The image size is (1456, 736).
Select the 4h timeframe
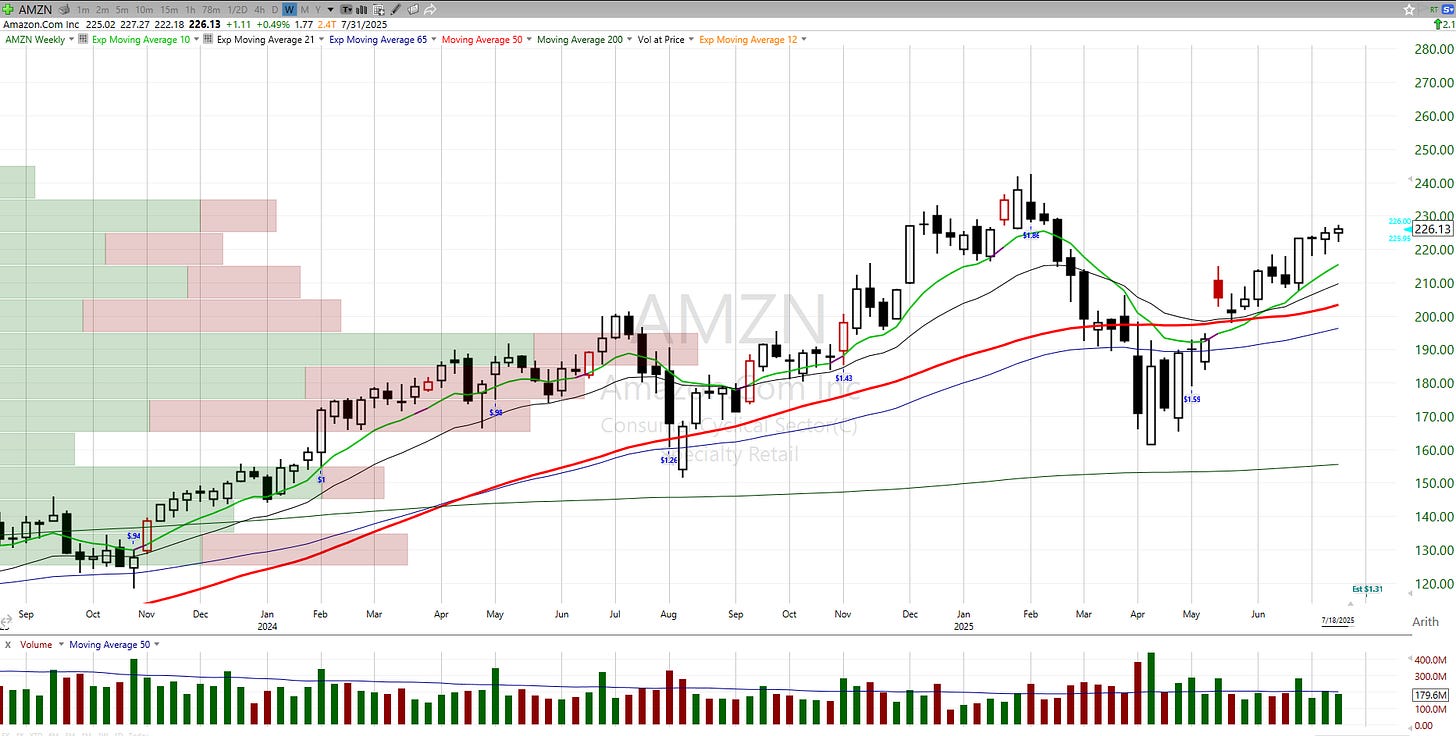(x=260, y=10)
